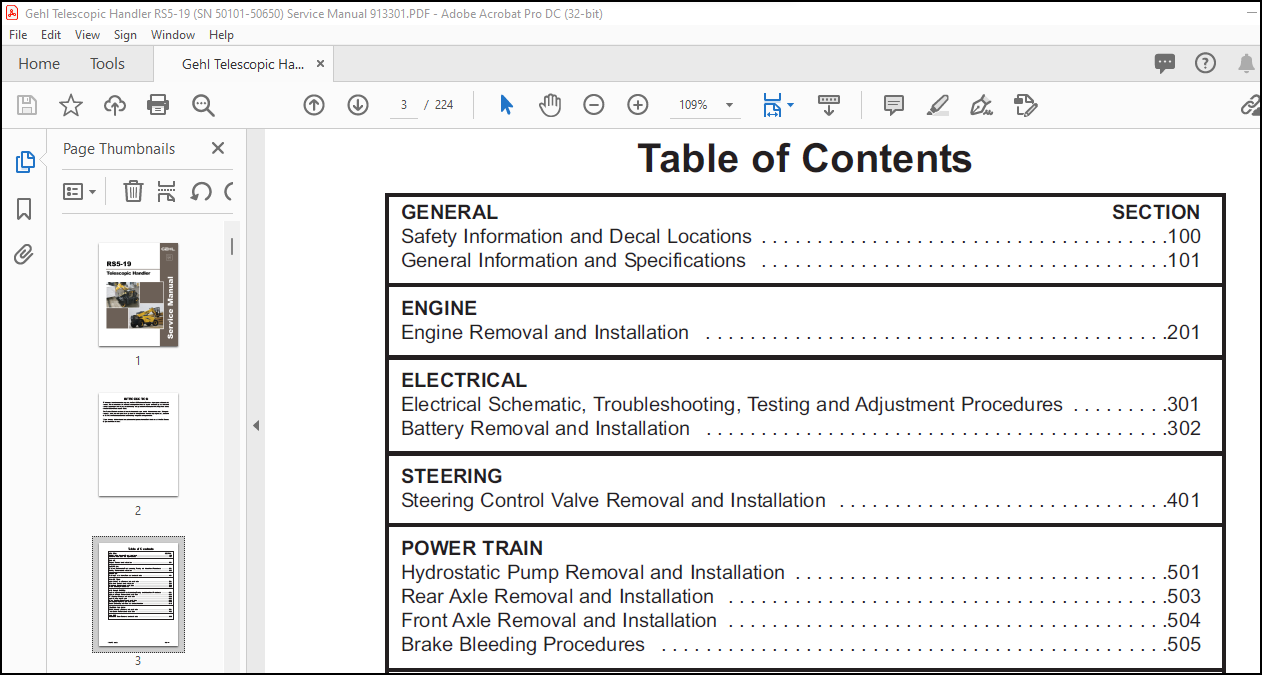
Task: Rotate pages counterclockwise in thumbnails panel
Action: pos(201,191)
